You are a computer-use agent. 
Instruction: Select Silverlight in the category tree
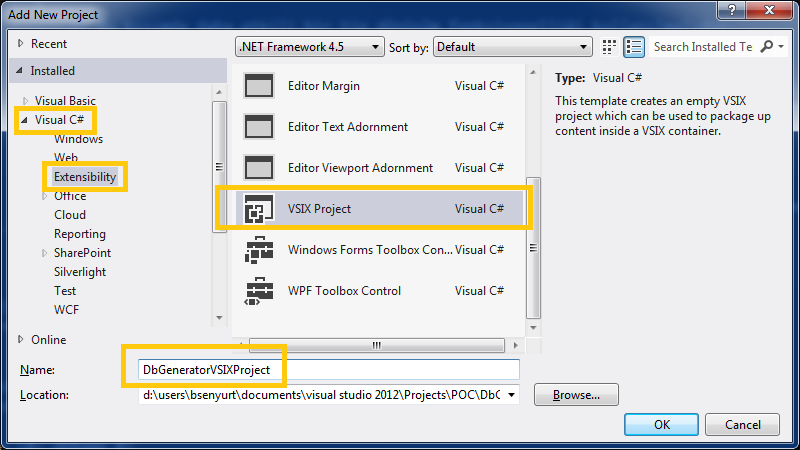(x=80, y=272)
